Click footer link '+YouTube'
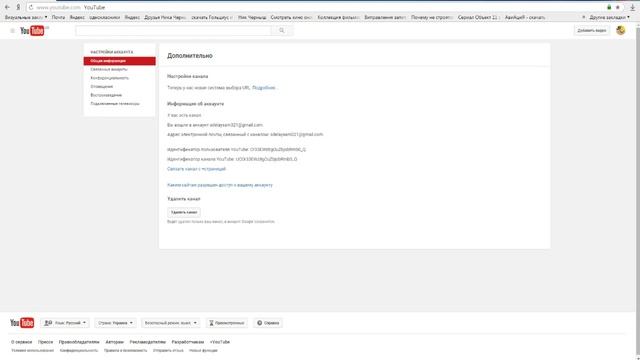This screenshot has height=360, width=640. [220, 342]
